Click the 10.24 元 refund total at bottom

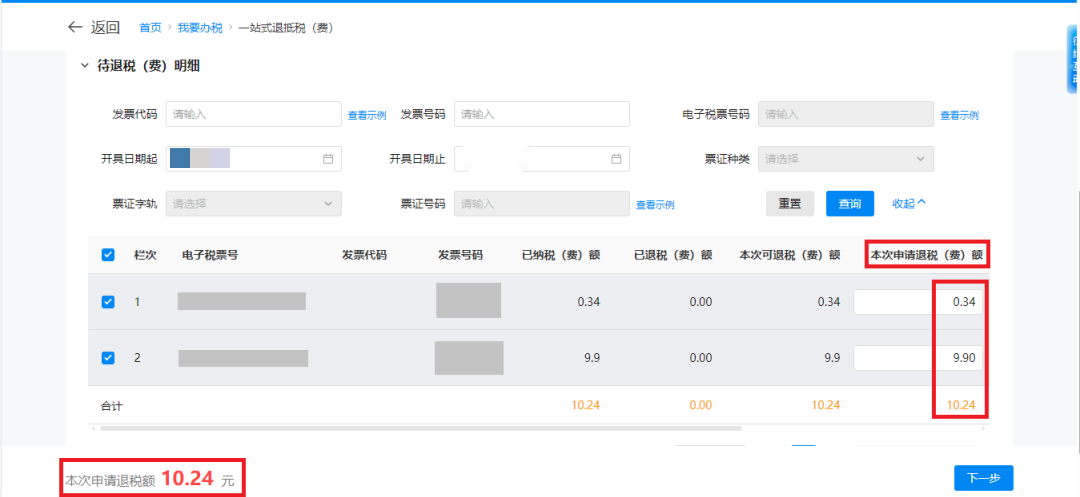198,478
